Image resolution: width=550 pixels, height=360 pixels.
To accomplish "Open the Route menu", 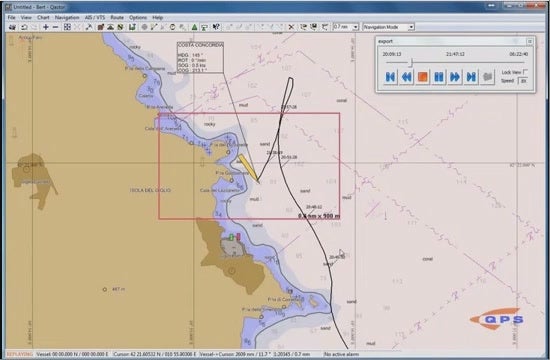I will (x=117, y=17).
